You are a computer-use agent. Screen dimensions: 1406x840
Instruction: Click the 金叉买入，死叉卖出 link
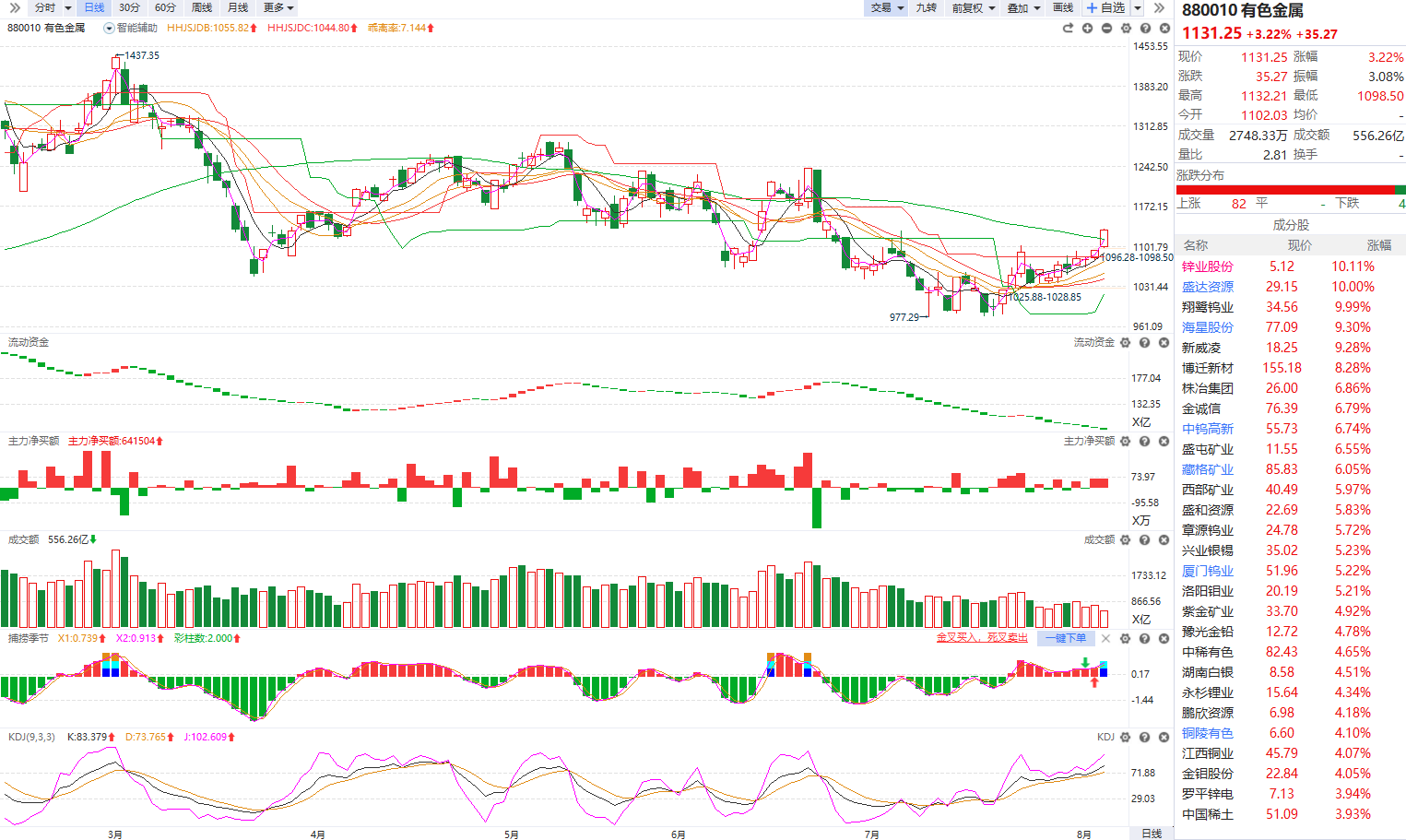point(982,638)
